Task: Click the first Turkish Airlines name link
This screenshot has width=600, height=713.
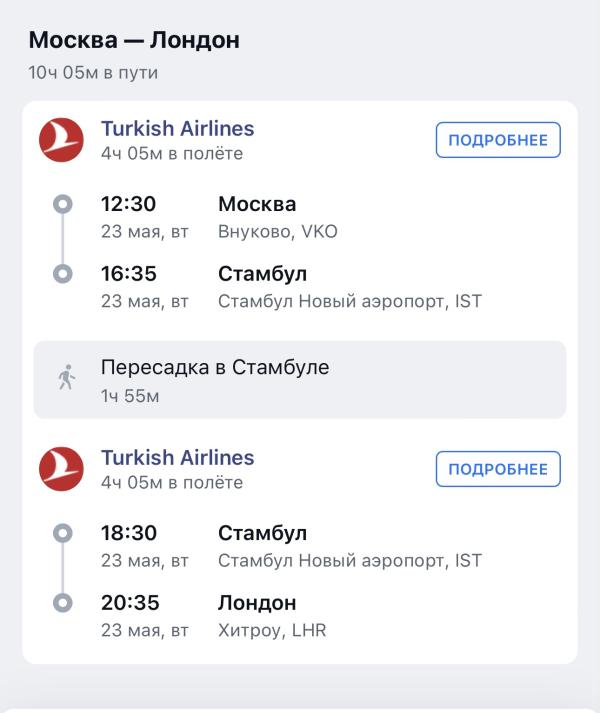Action: pos(177,129)
